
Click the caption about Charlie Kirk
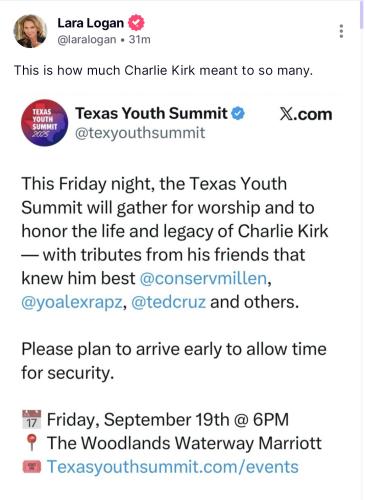(163, 70)
